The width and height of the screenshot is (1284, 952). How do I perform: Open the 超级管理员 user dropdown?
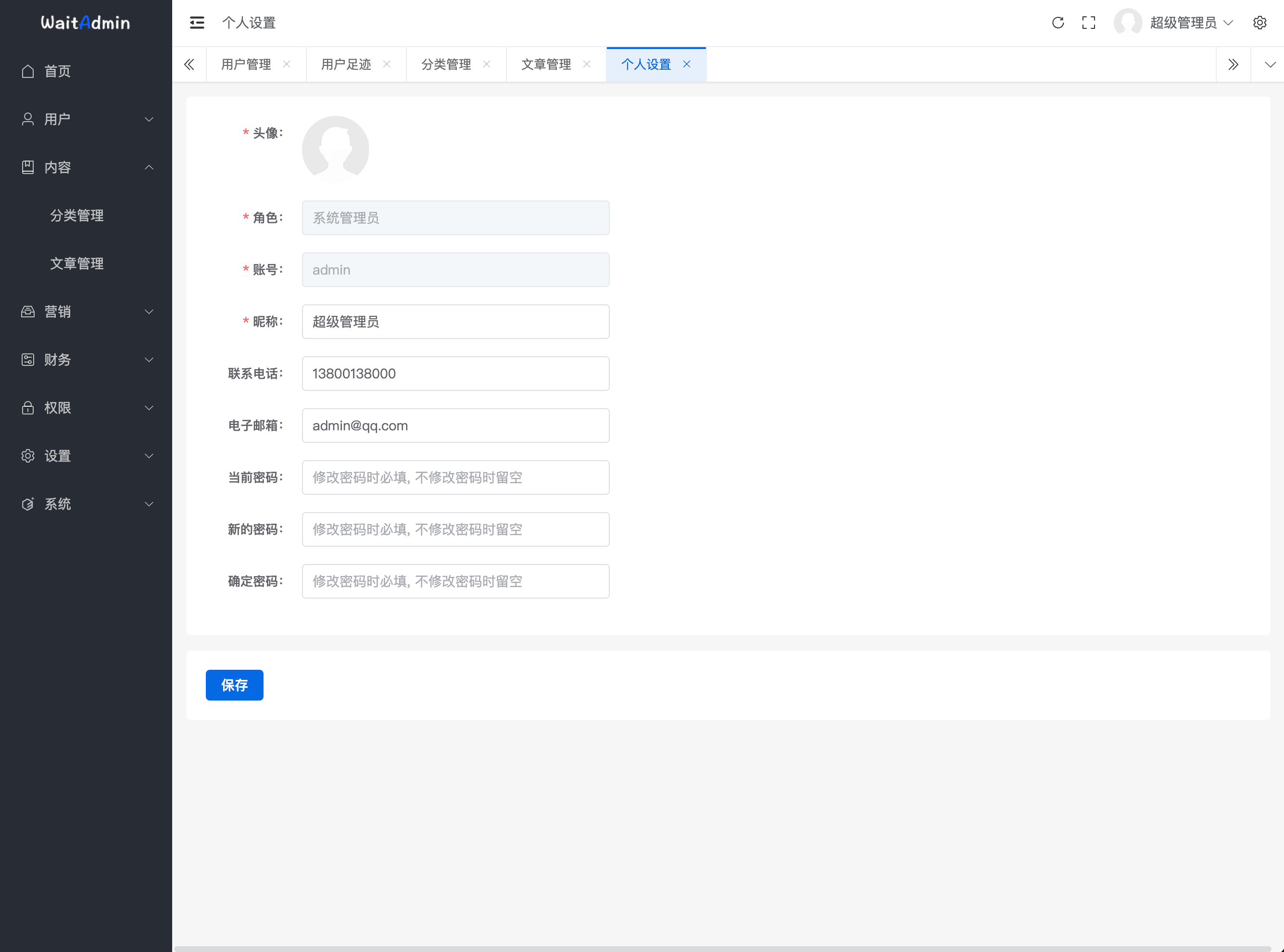pyautogui.click(x=1183, y=23)
